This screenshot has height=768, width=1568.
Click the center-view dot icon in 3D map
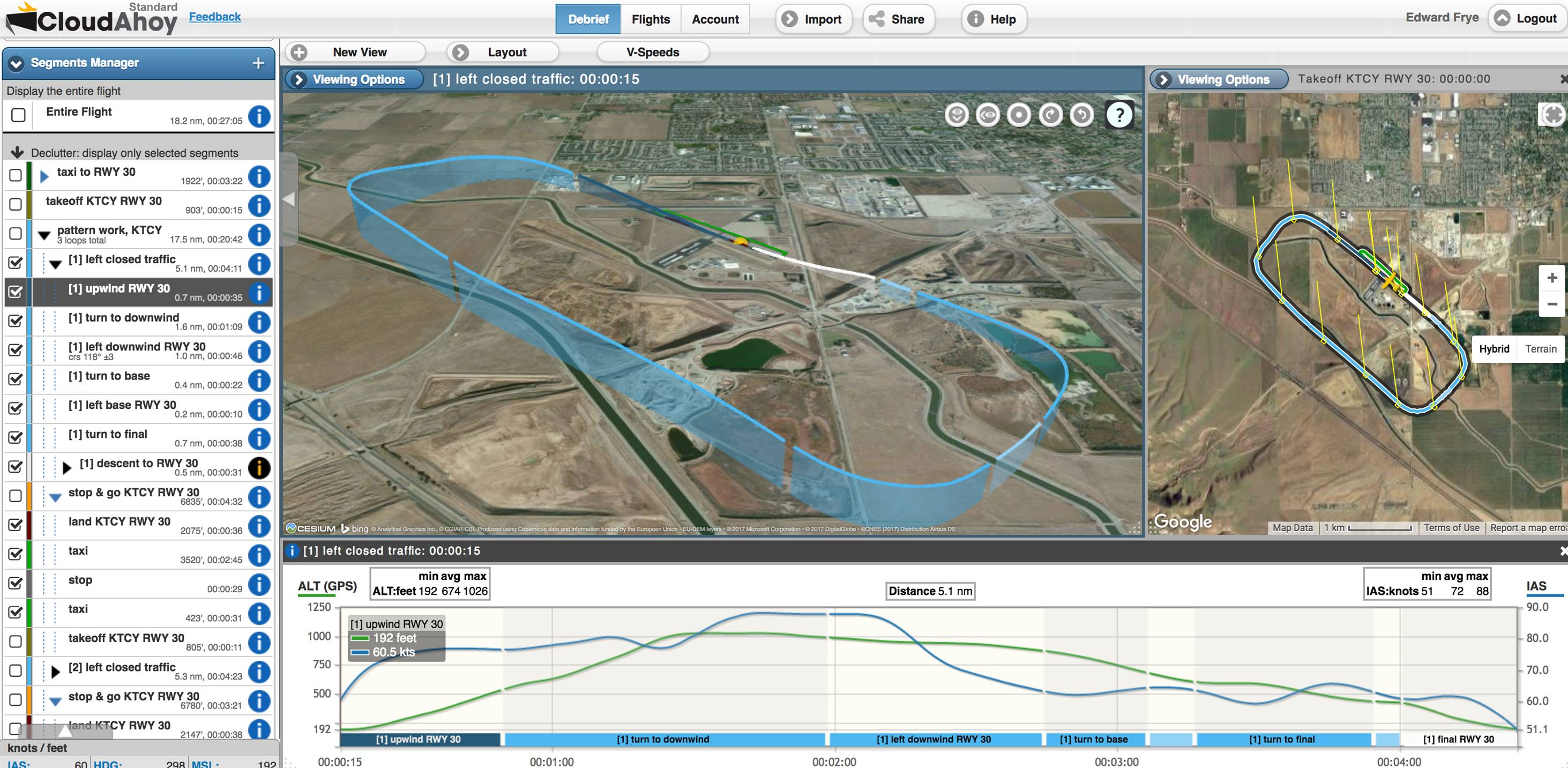point(1019,115)
